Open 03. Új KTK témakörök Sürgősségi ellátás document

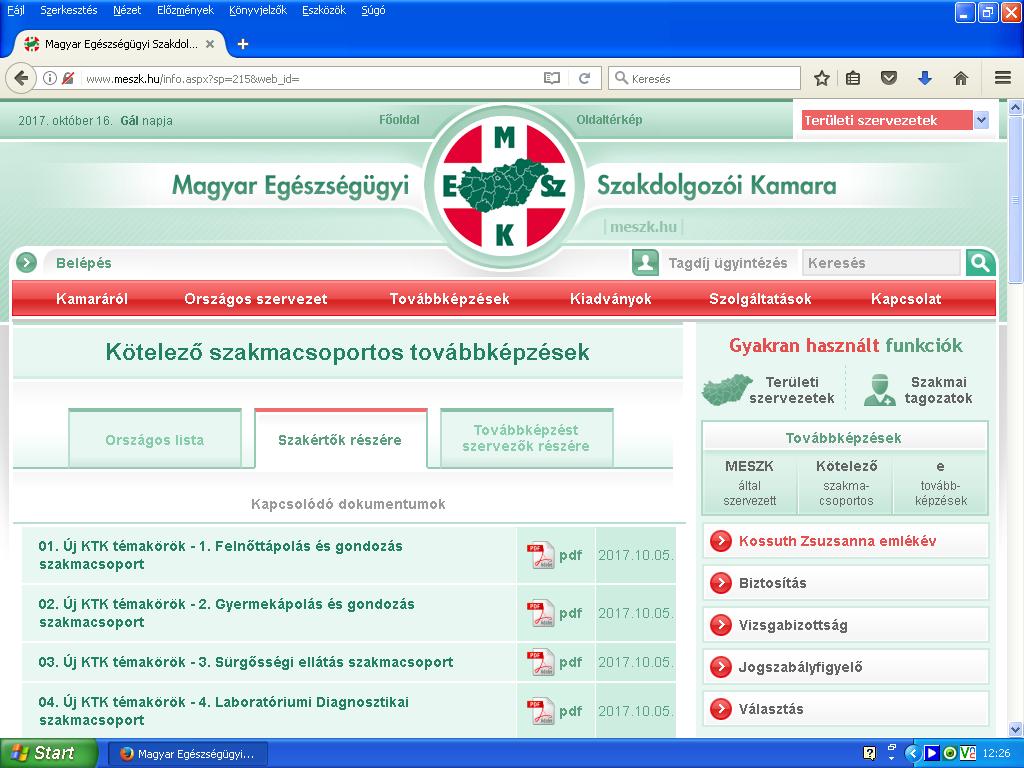tap(246, 662)
